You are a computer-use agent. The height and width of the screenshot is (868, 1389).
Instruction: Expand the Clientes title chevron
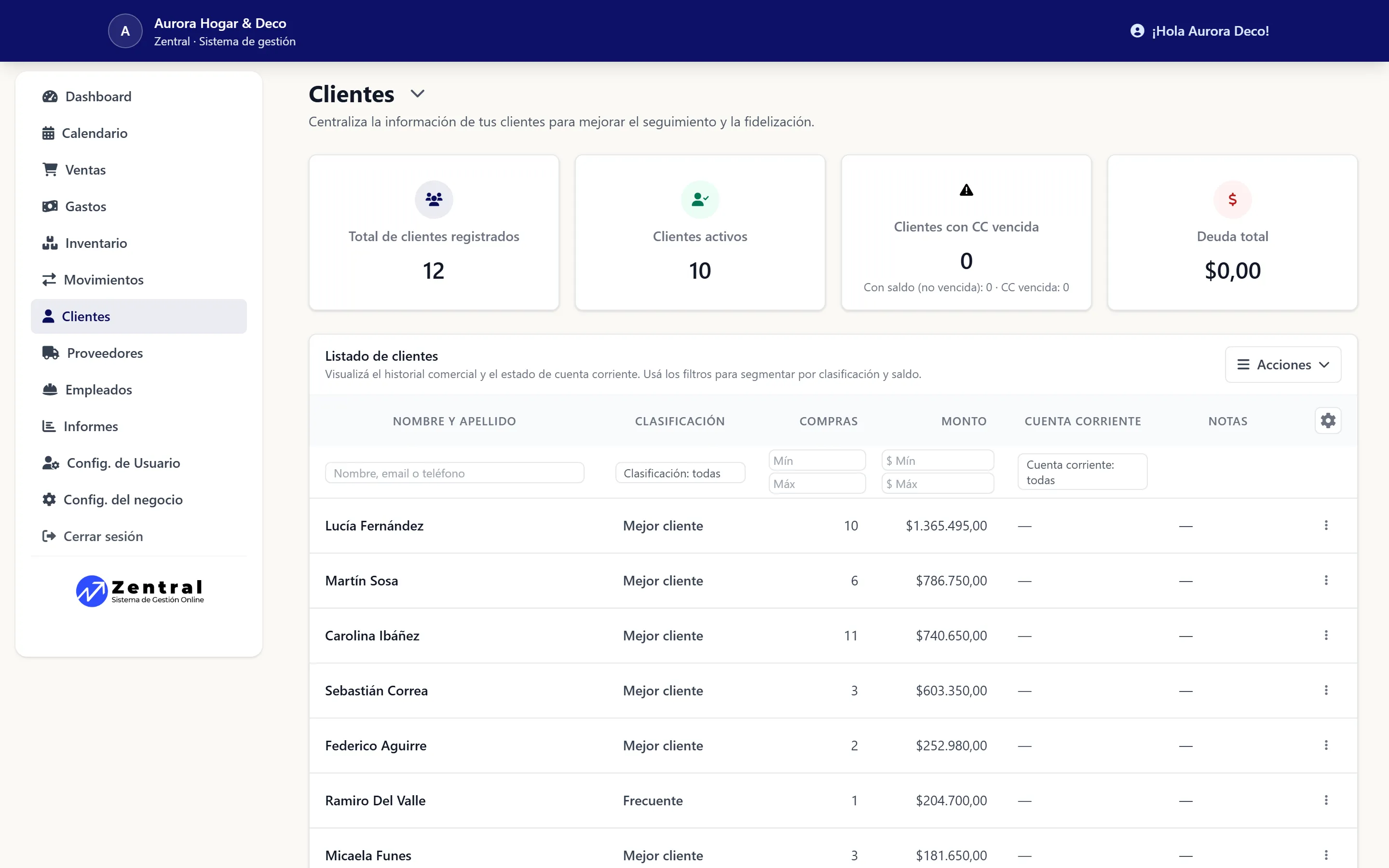[417, 94]
